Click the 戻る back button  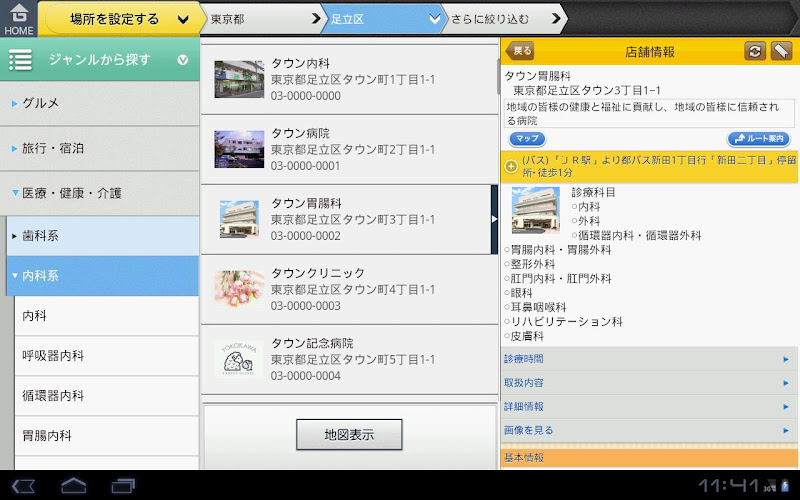[x=519, y=51]
